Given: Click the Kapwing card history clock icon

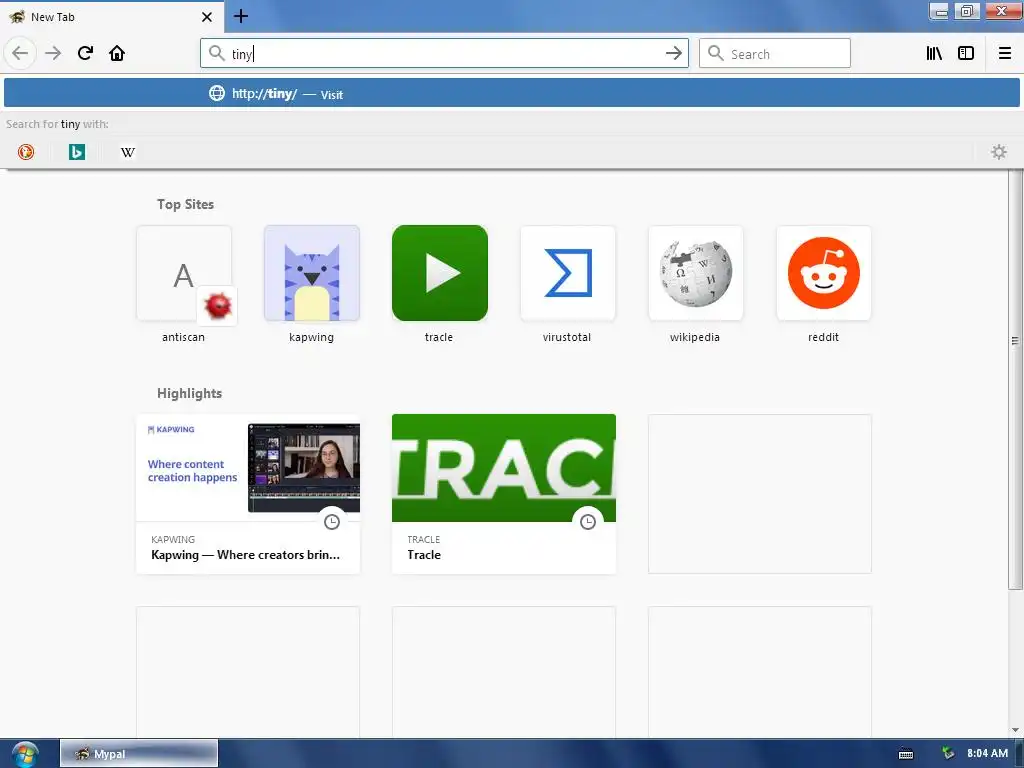Looking at the screenshot, I should (332, 521).
